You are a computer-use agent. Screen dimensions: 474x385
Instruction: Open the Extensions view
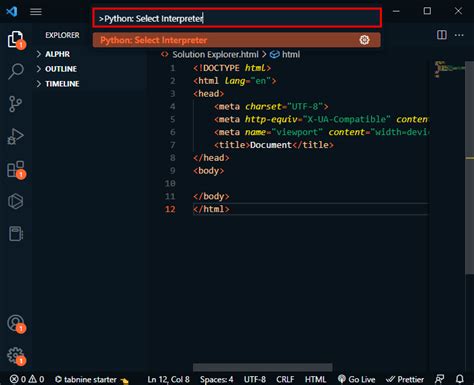(15, 169)
